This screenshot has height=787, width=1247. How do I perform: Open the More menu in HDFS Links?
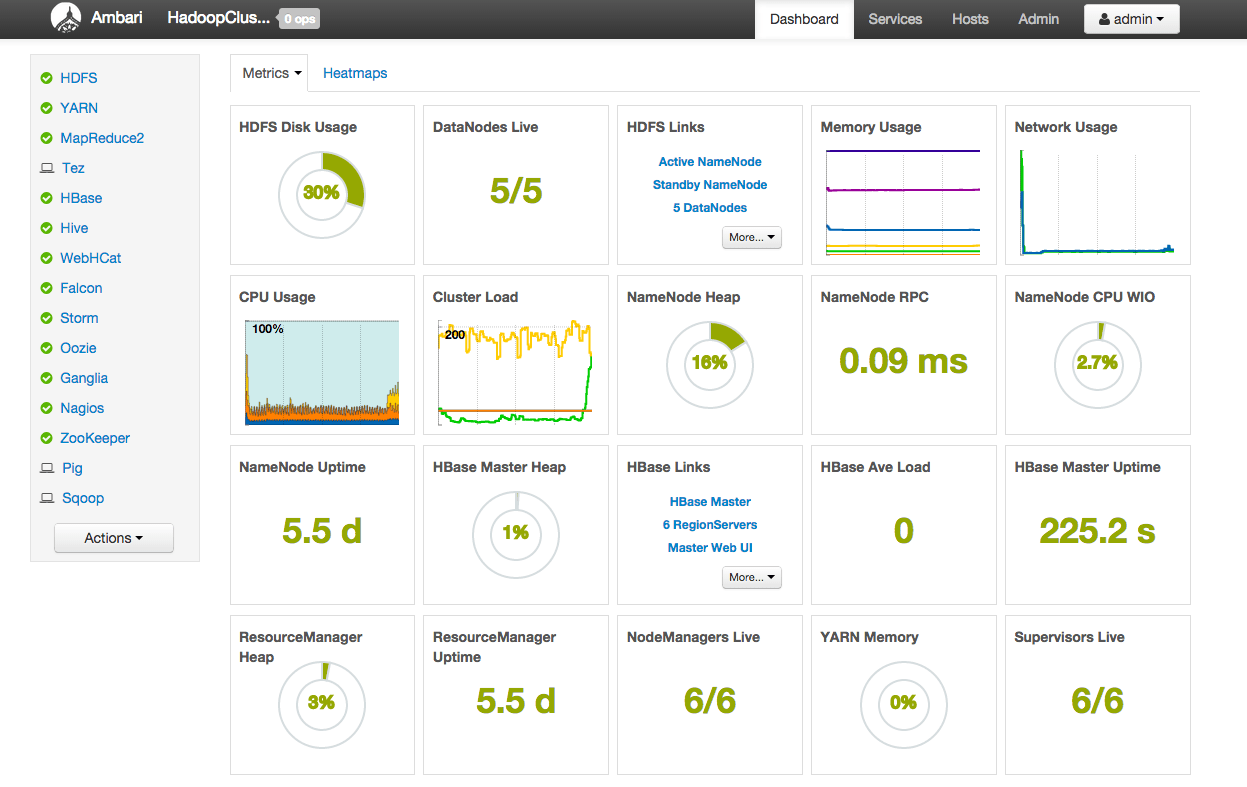(751, 237)
